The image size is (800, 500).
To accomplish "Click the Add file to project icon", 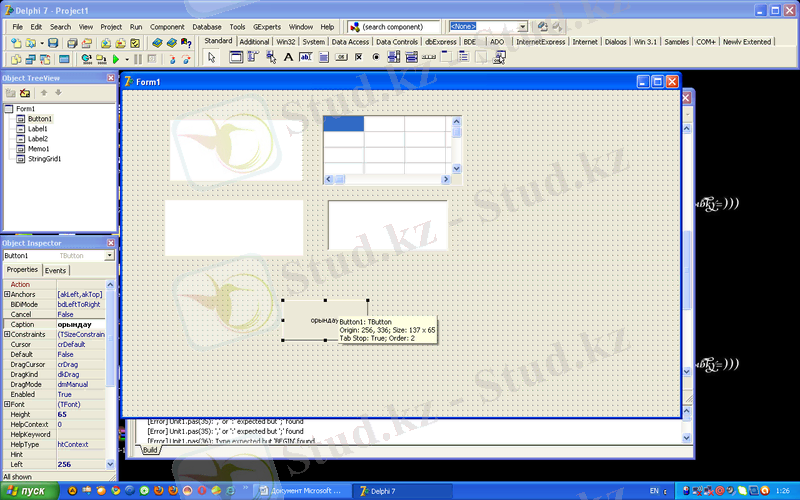I will [106, 43].
